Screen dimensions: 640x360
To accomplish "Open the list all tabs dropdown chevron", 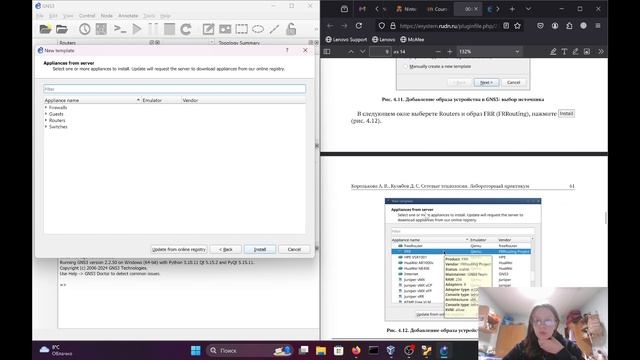I will tap(529, 9).
